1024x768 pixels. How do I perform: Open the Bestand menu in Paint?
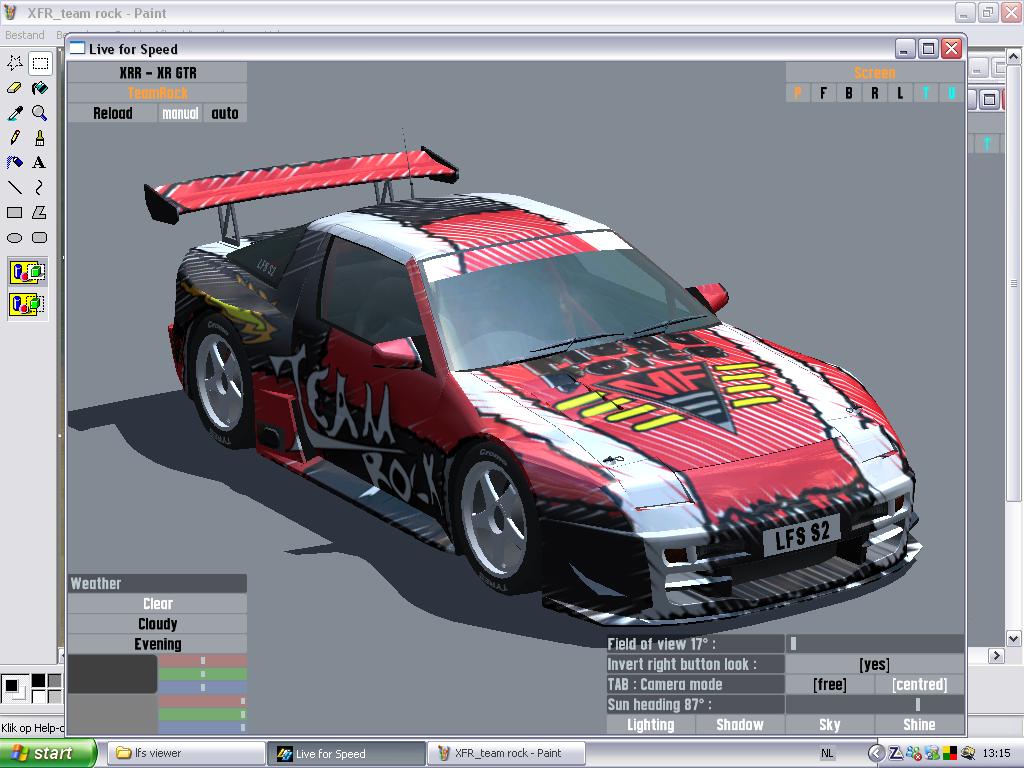click(x=25, y=35)
